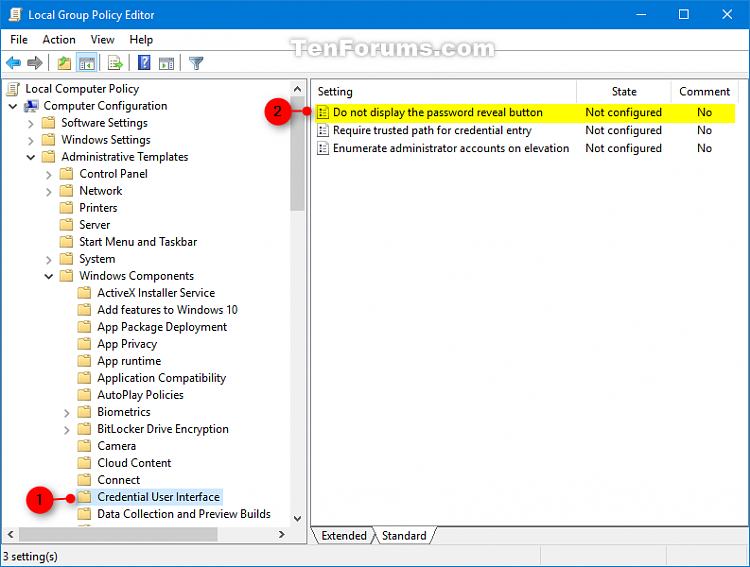The width and height of the screenshot is (750, 567).
Task: Click the Camera folder icon
Action: tap(84, 446)
